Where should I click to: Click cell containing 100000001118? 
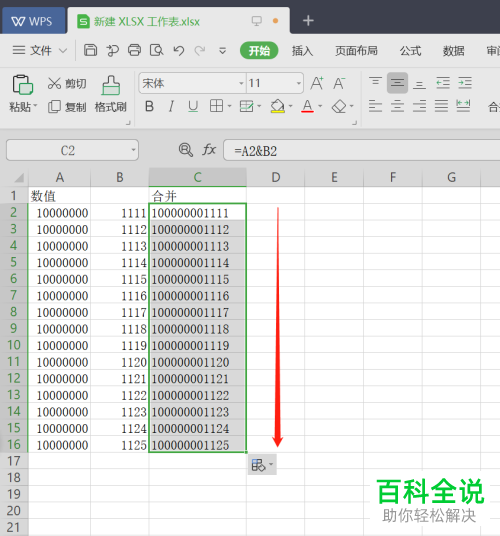click(198, 329)
